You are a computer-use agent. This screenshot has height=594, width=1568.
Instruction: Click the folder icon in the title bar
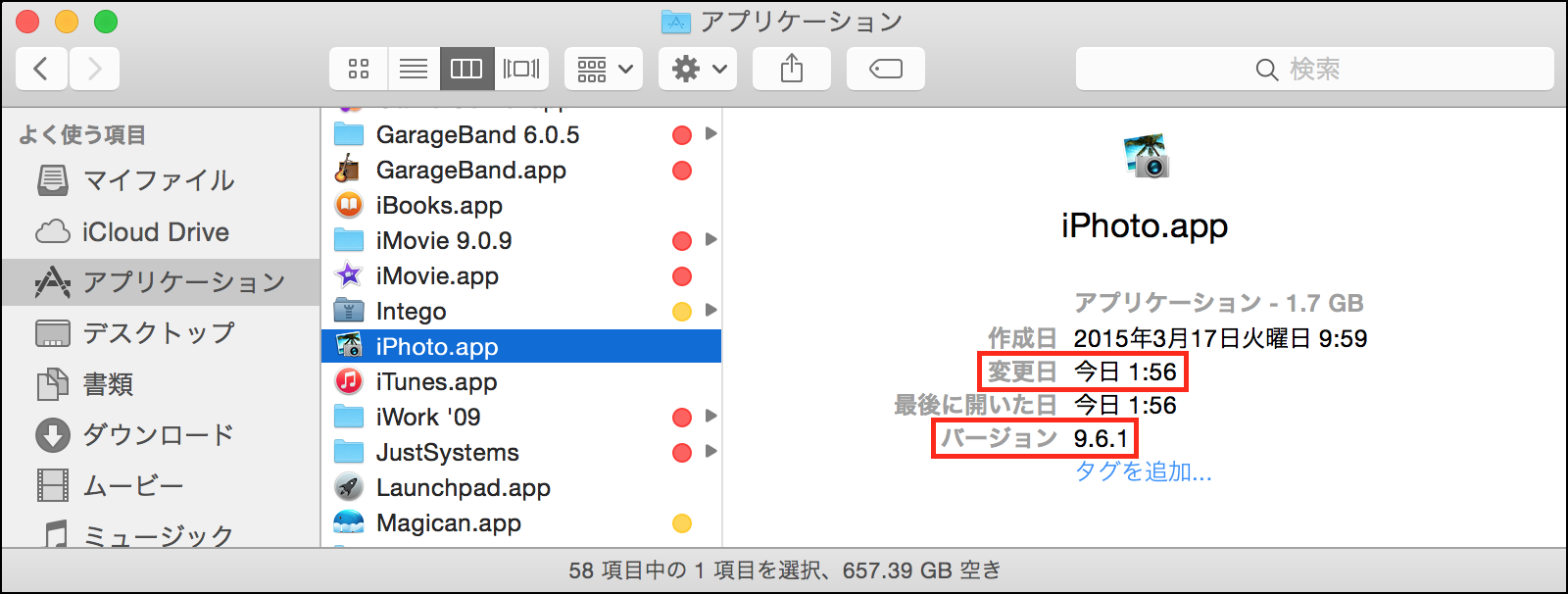click(x=676, y=22)
